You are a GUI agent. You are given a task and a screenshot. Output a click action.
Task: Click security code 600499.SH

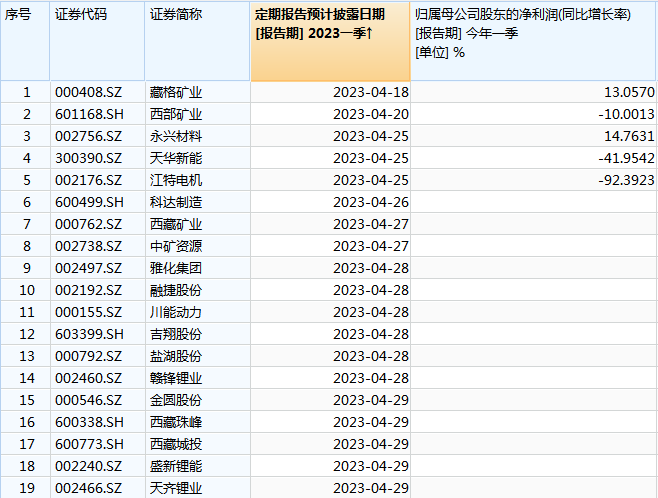point(89,202)
